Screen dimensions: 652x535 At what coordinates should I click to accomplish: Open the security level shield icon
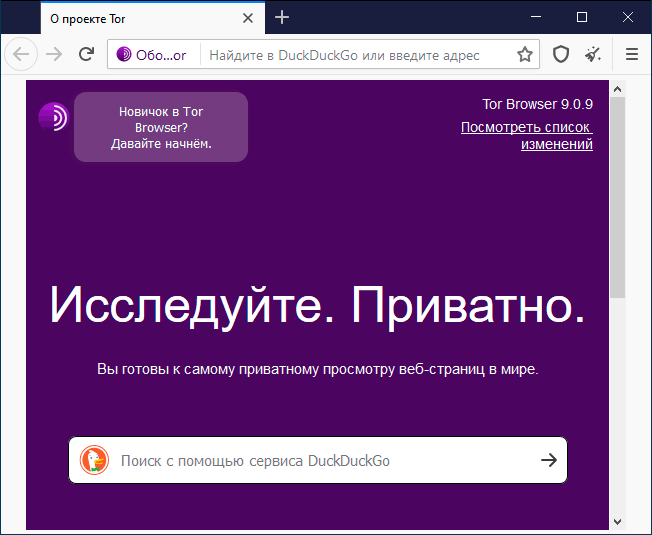(561, 54)
